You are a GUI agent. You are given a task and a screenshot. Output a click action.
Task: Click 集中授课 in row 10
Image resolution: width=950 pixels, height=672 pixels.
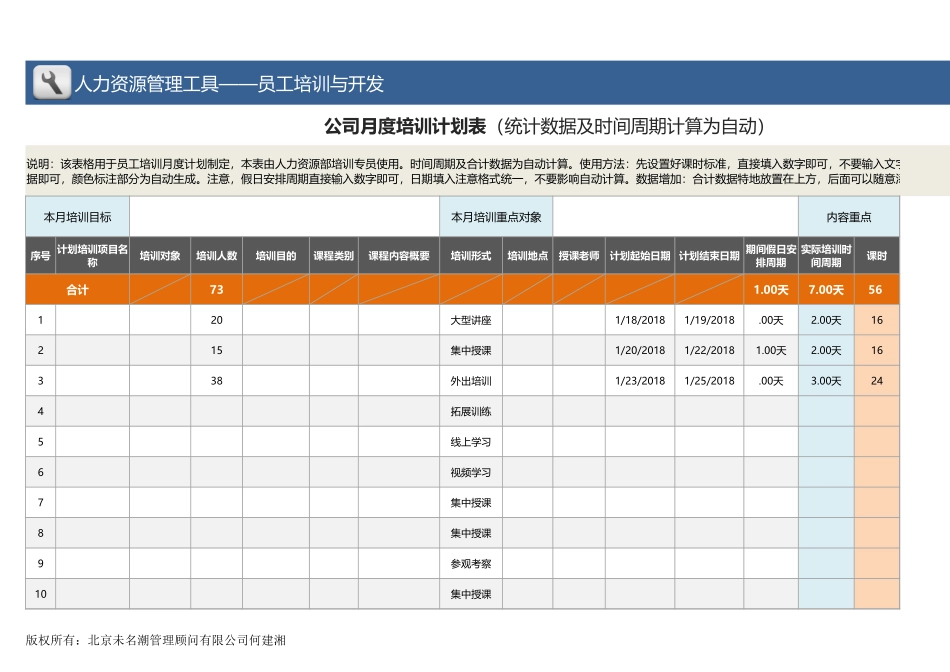pyautogui.click(x=471, y=594)
